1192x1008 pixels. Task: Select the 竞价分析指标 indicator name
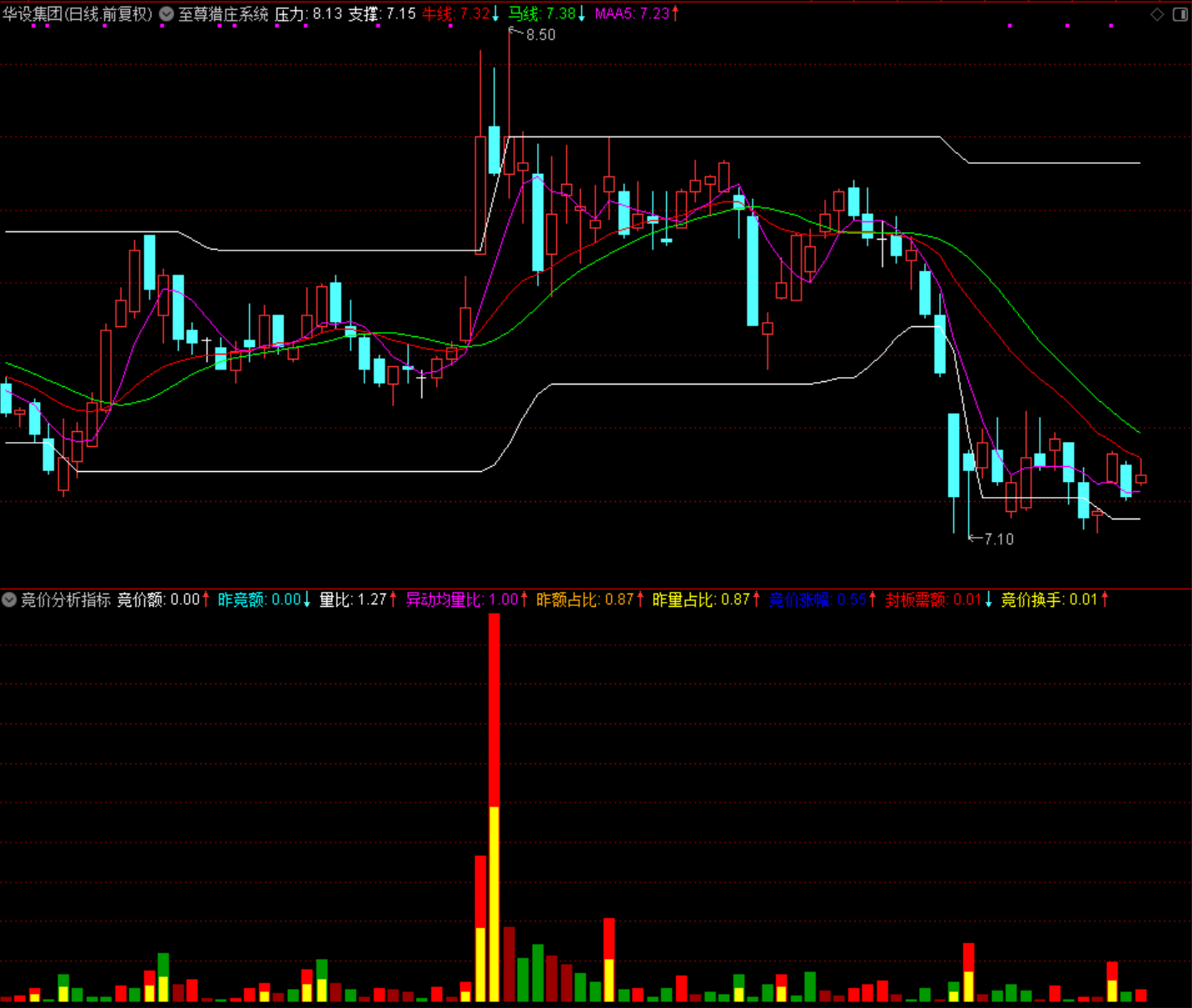[x=66, y=599]
